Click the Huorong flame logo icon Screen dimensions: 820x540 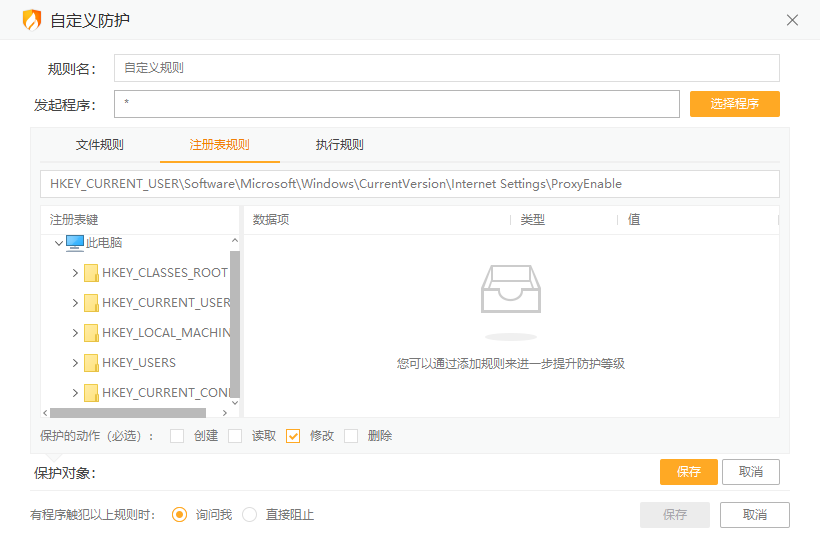(x=32, y=20)
